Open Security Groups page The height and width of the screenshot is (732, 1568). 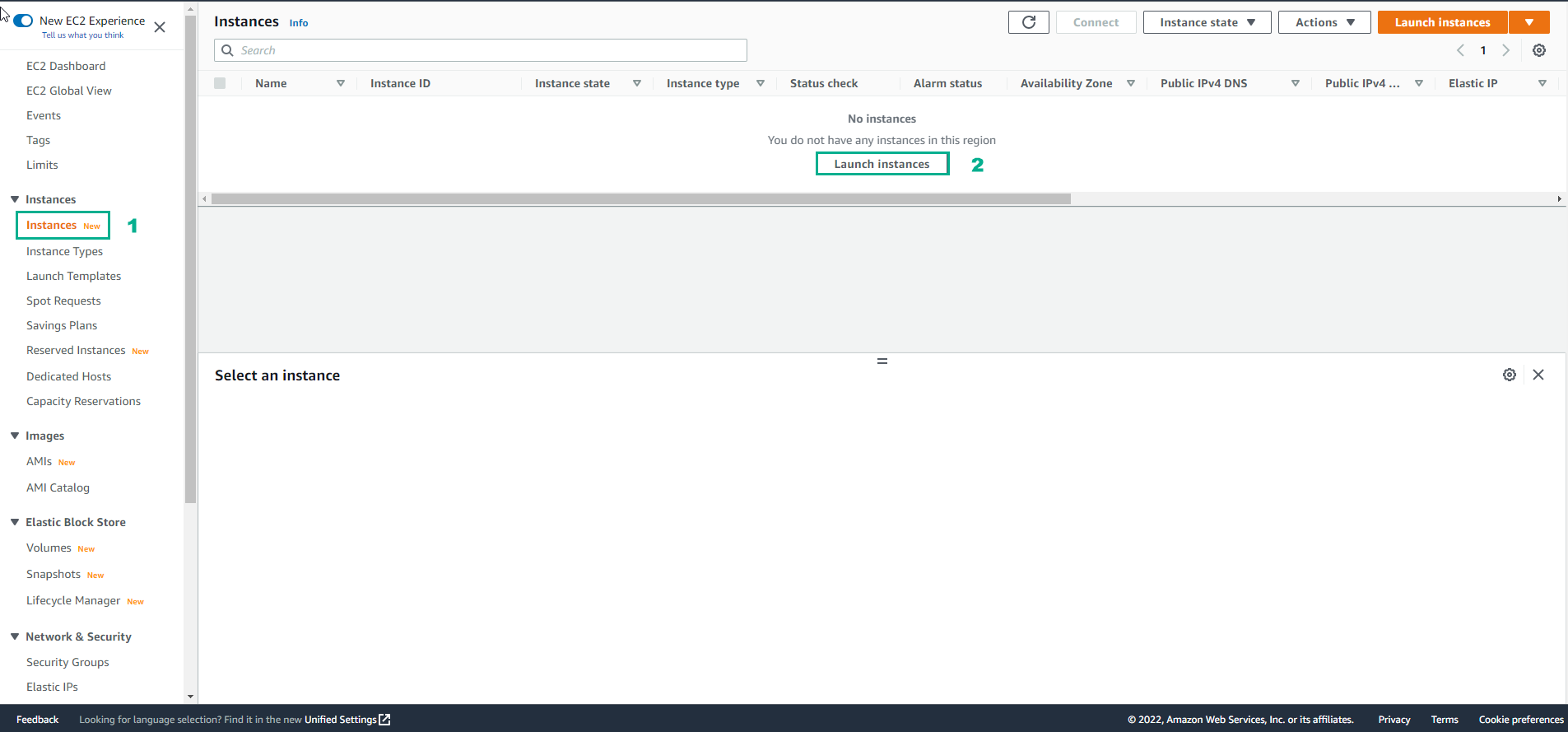(67, 662)
